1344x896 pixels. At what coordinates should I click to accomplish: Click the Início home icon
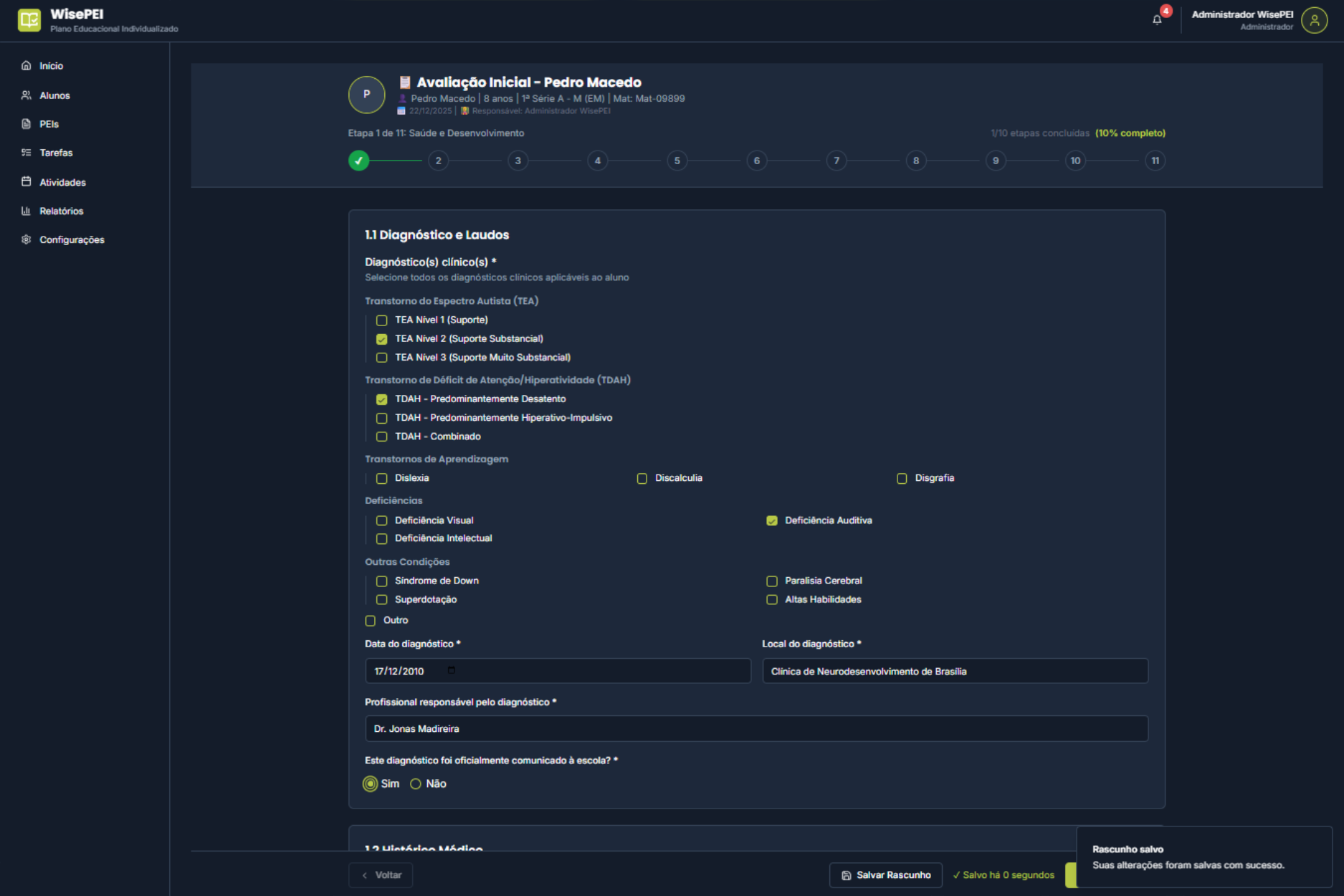[27, 66]
